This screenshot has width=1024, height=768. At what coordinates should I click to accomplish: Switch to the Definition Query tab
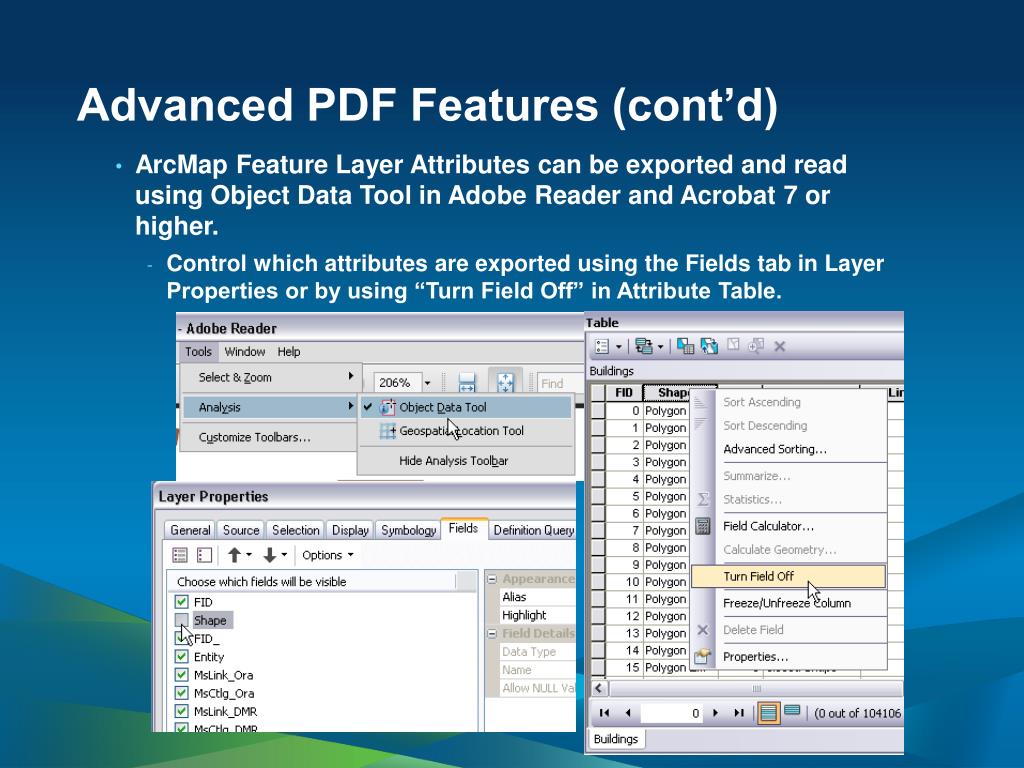point(533,530)
